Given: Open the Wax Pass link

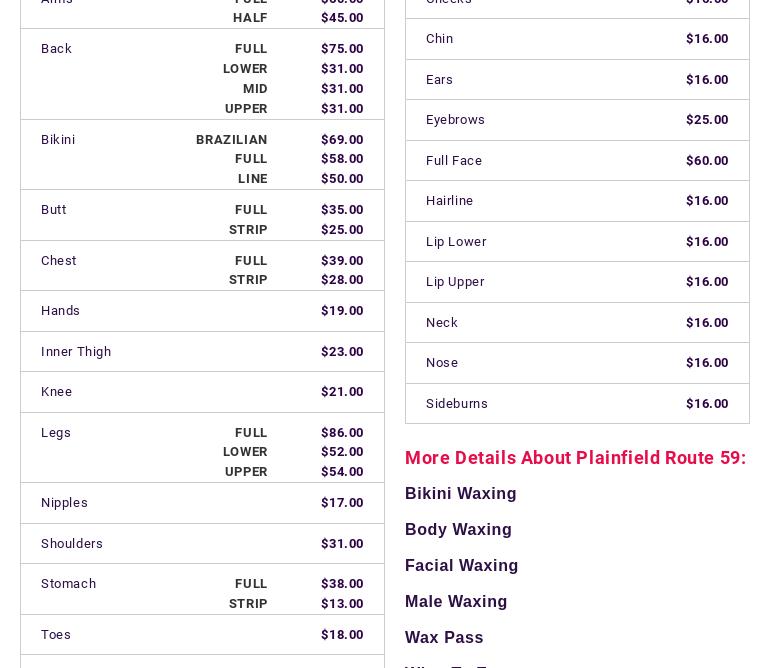Looking at the screenshot, I should click(x=444, y=637).
